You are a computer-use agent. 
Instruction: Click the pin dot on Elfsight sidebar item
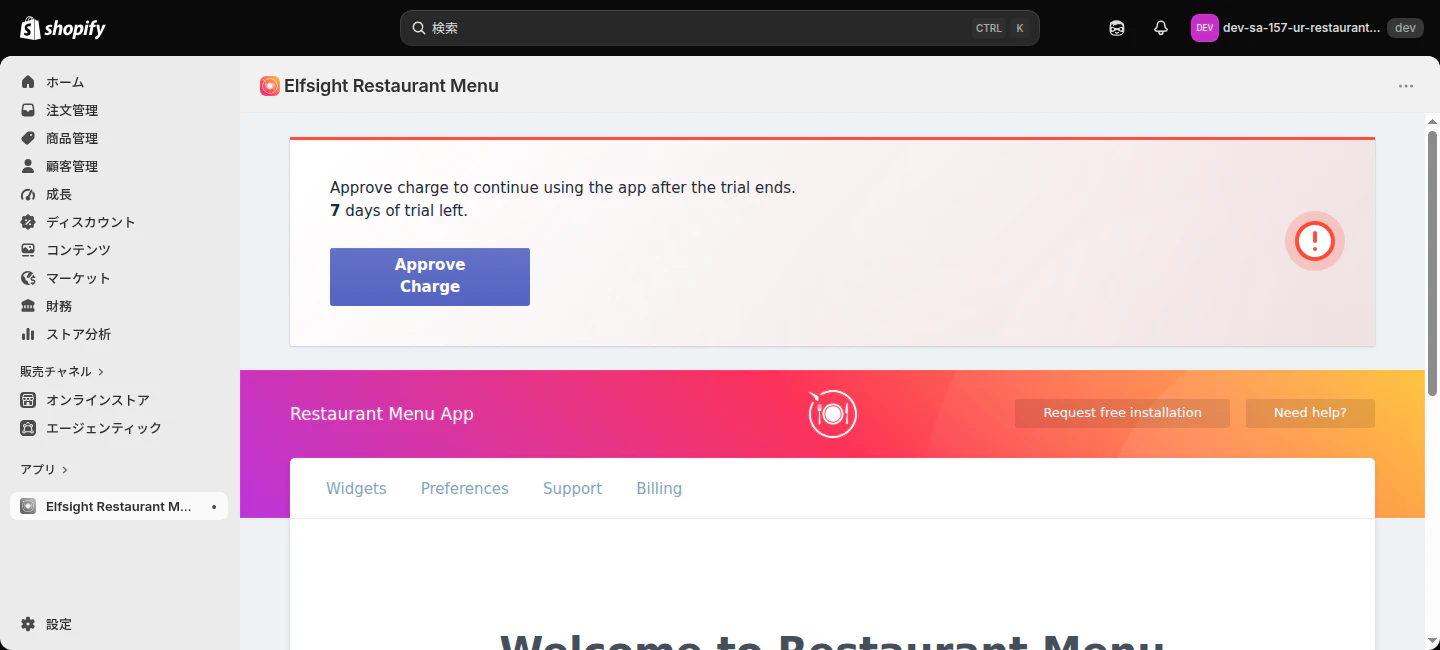214,507
